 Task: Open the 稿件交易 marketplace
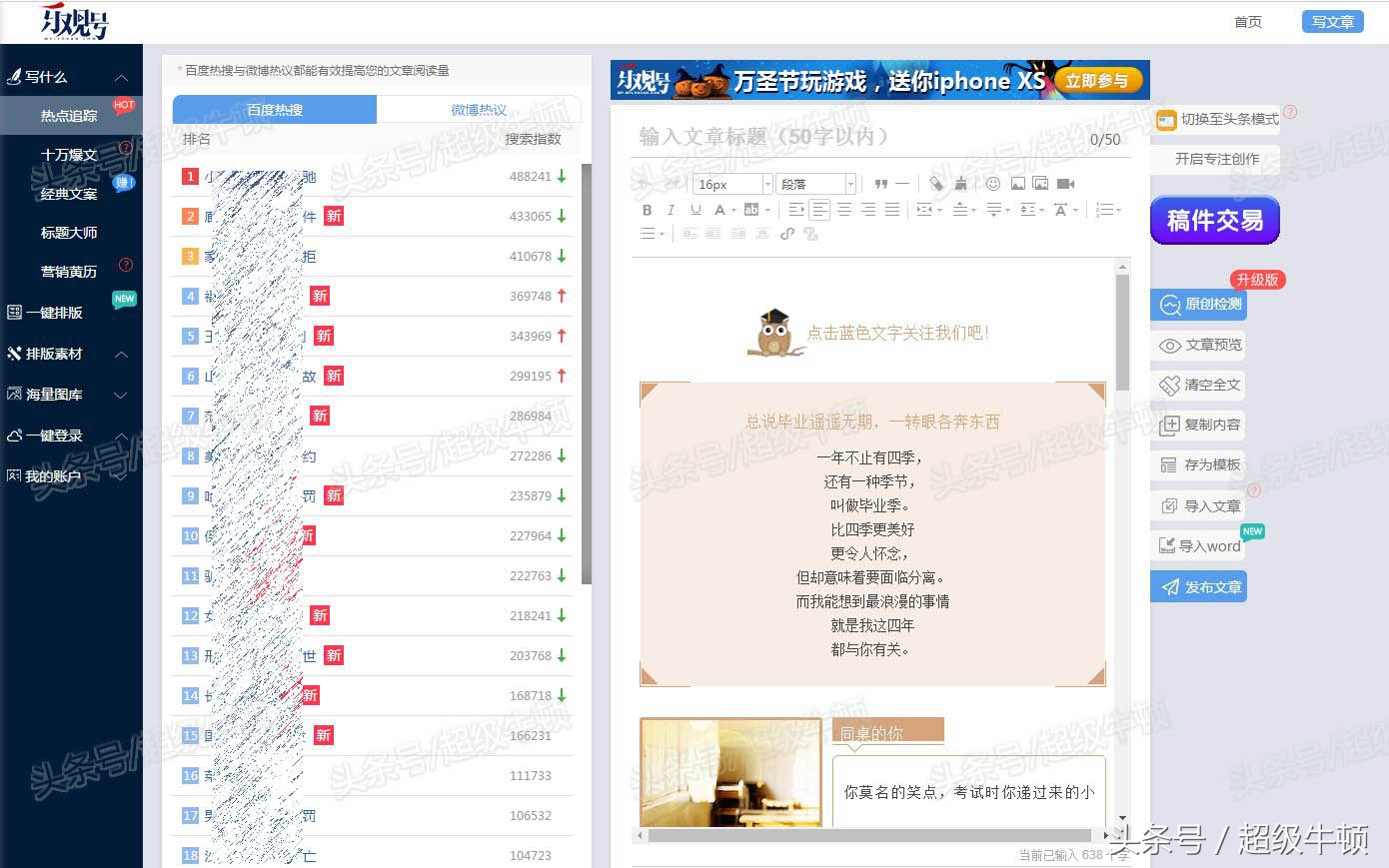[x=1214, y=220]
